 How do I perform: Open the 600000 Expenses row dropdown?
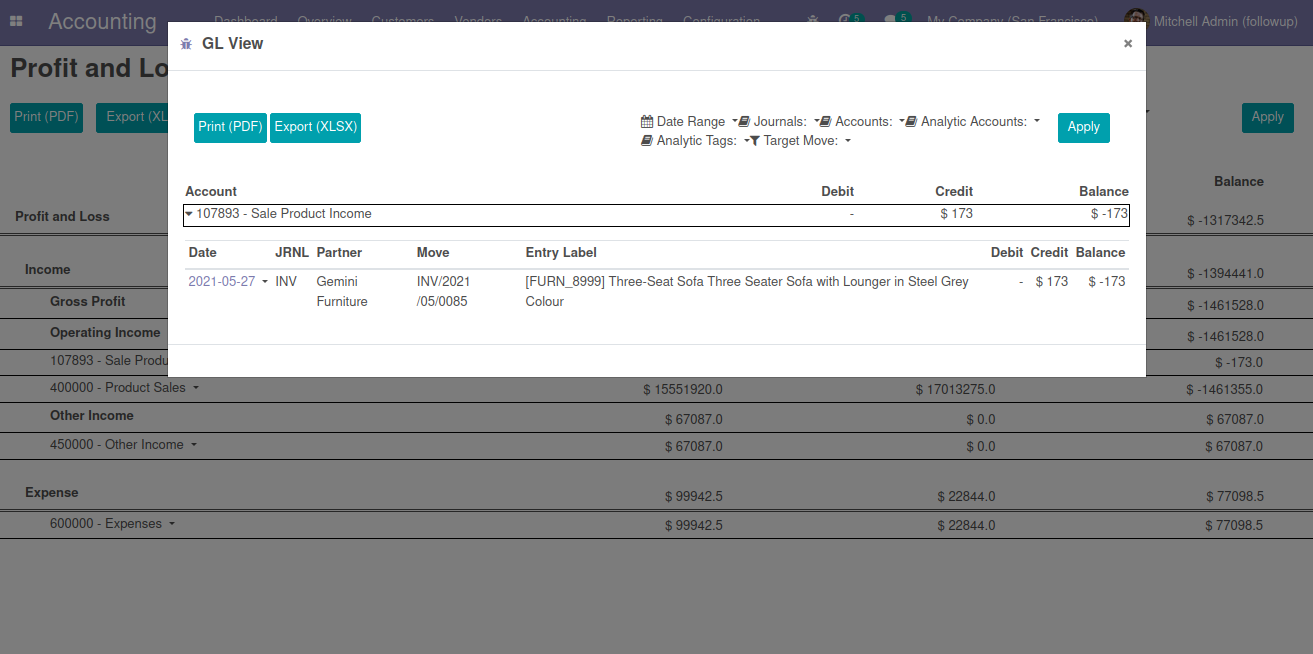point(172,523)
